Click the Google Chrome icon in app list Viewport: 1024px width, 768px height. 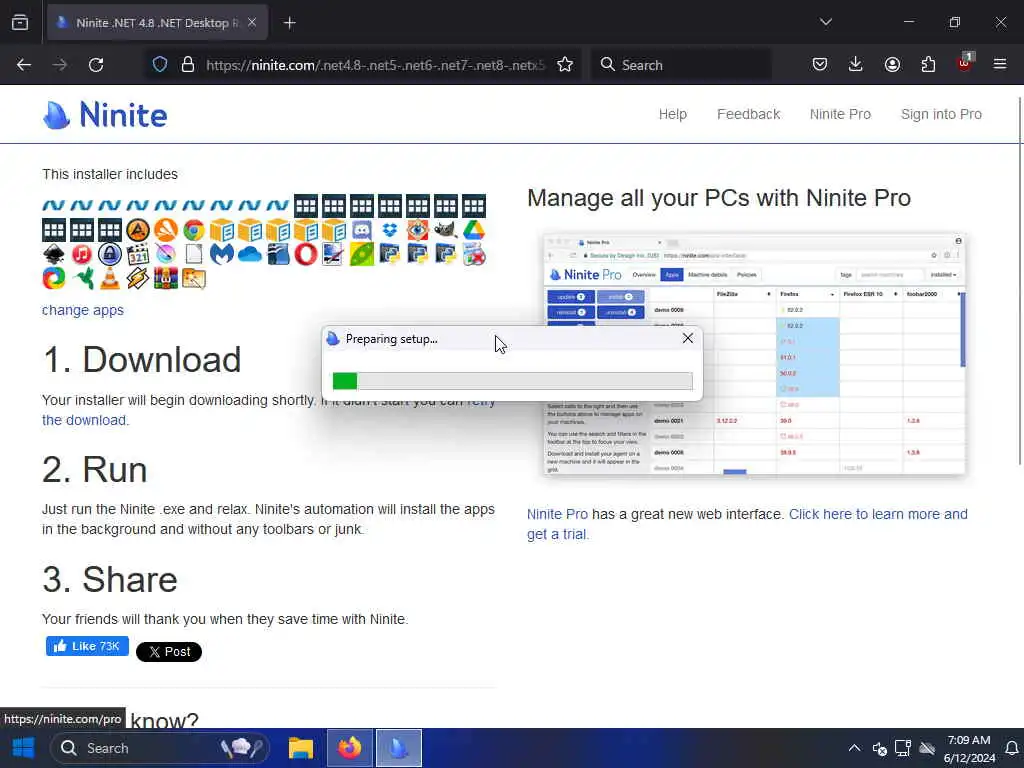point(194,230)
